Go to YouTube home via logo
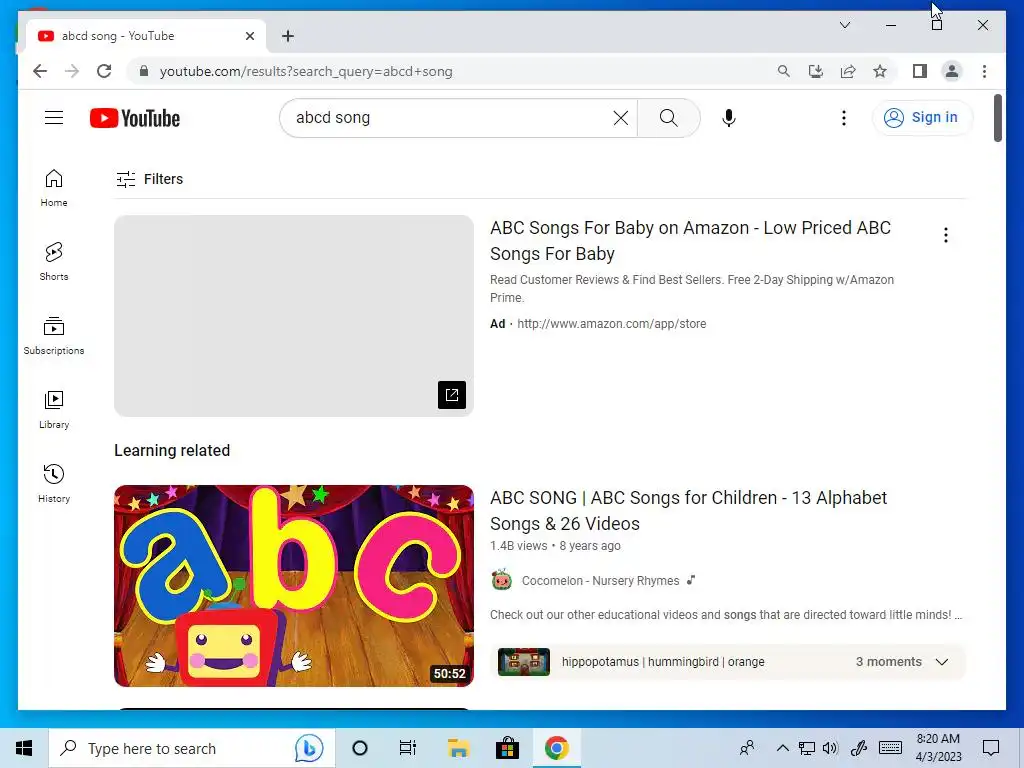The height and width of the screenshot is (768, 1024). pyautogui.click(x=135, y=118)
